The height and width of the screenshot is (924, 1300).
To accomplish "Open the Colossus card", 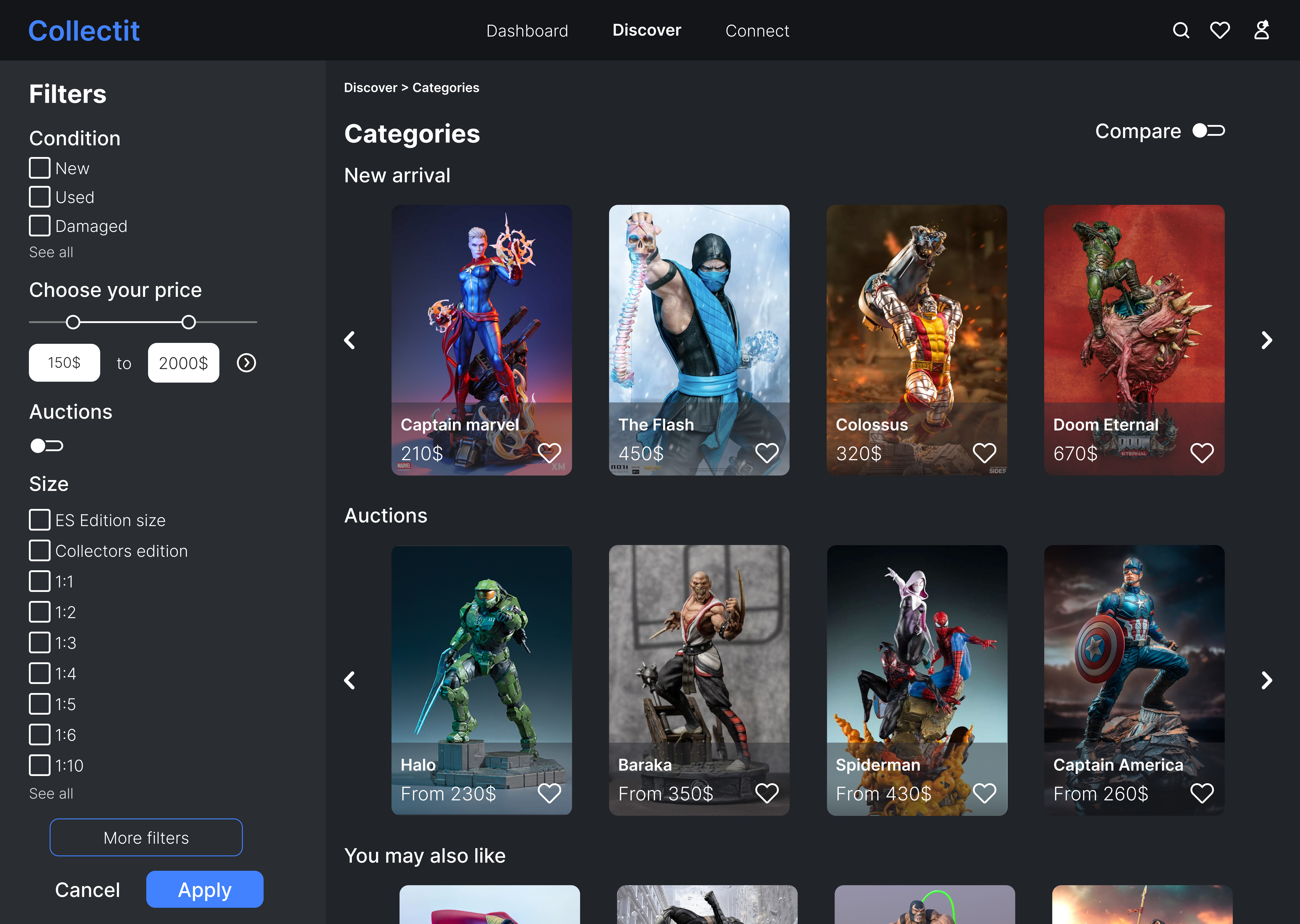I will [917, 340].
